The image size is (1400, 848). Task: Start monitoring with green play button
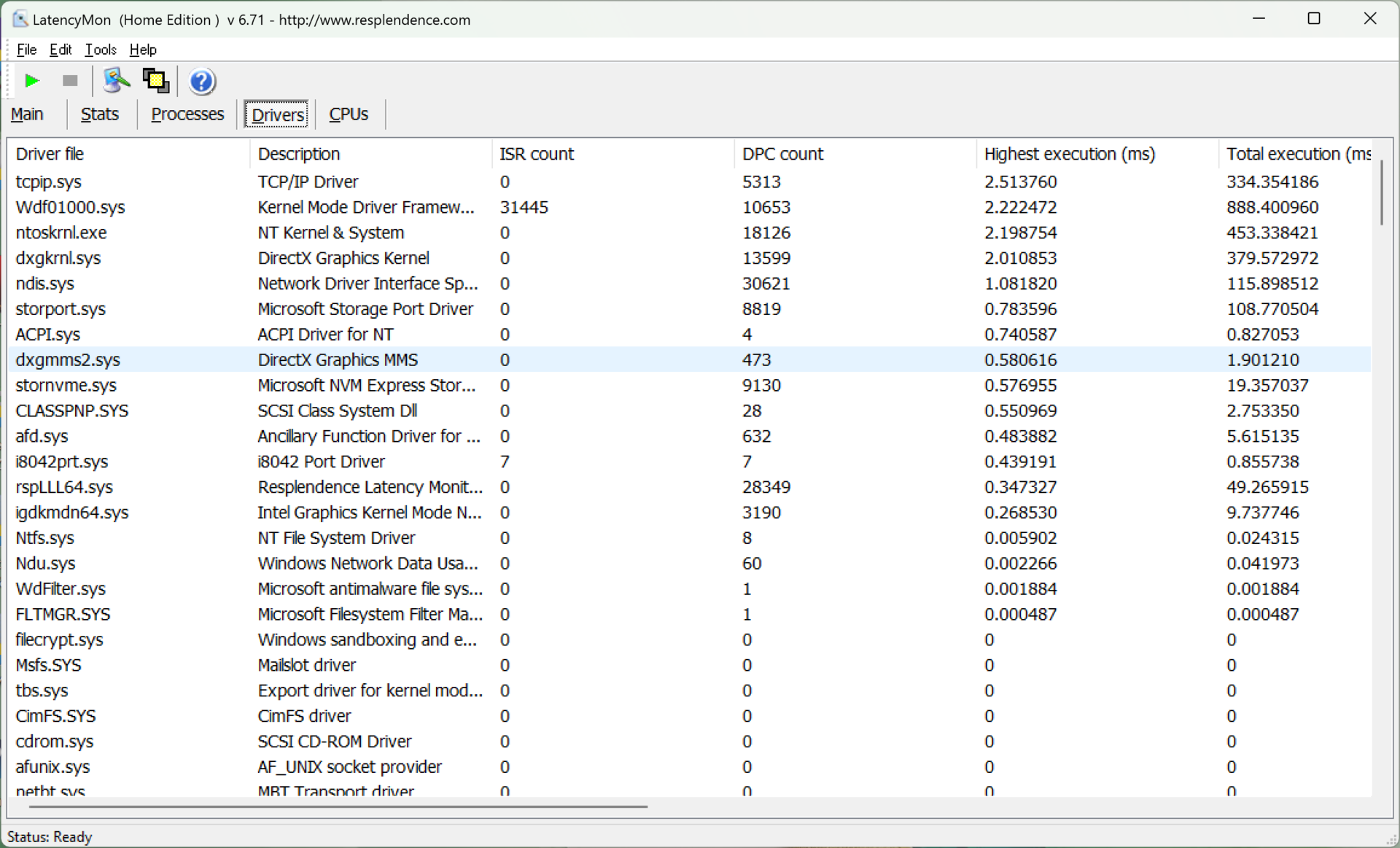coord(31,81)
